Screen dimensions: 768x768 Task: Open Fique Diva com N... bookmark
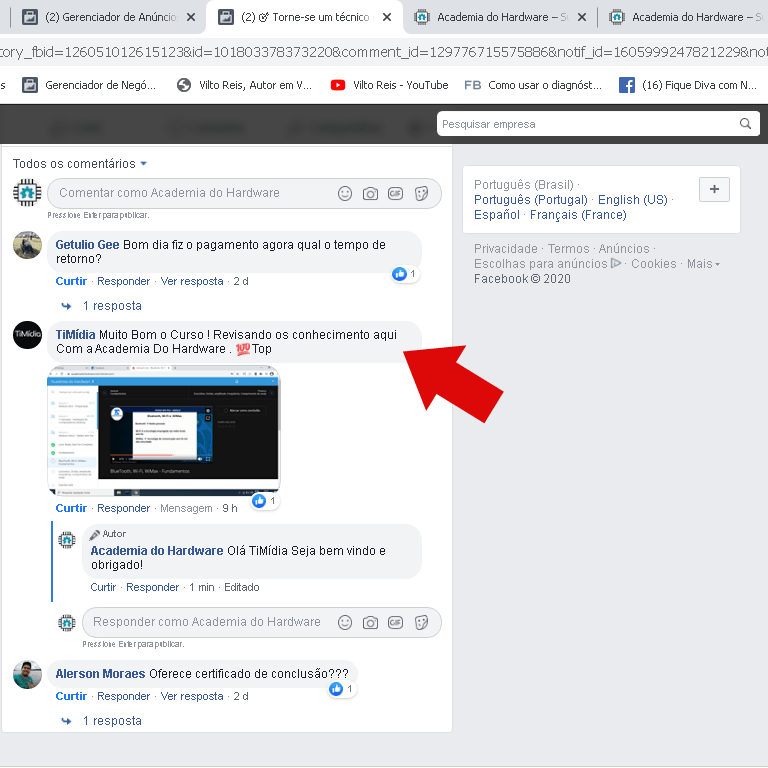coord(688,85)
